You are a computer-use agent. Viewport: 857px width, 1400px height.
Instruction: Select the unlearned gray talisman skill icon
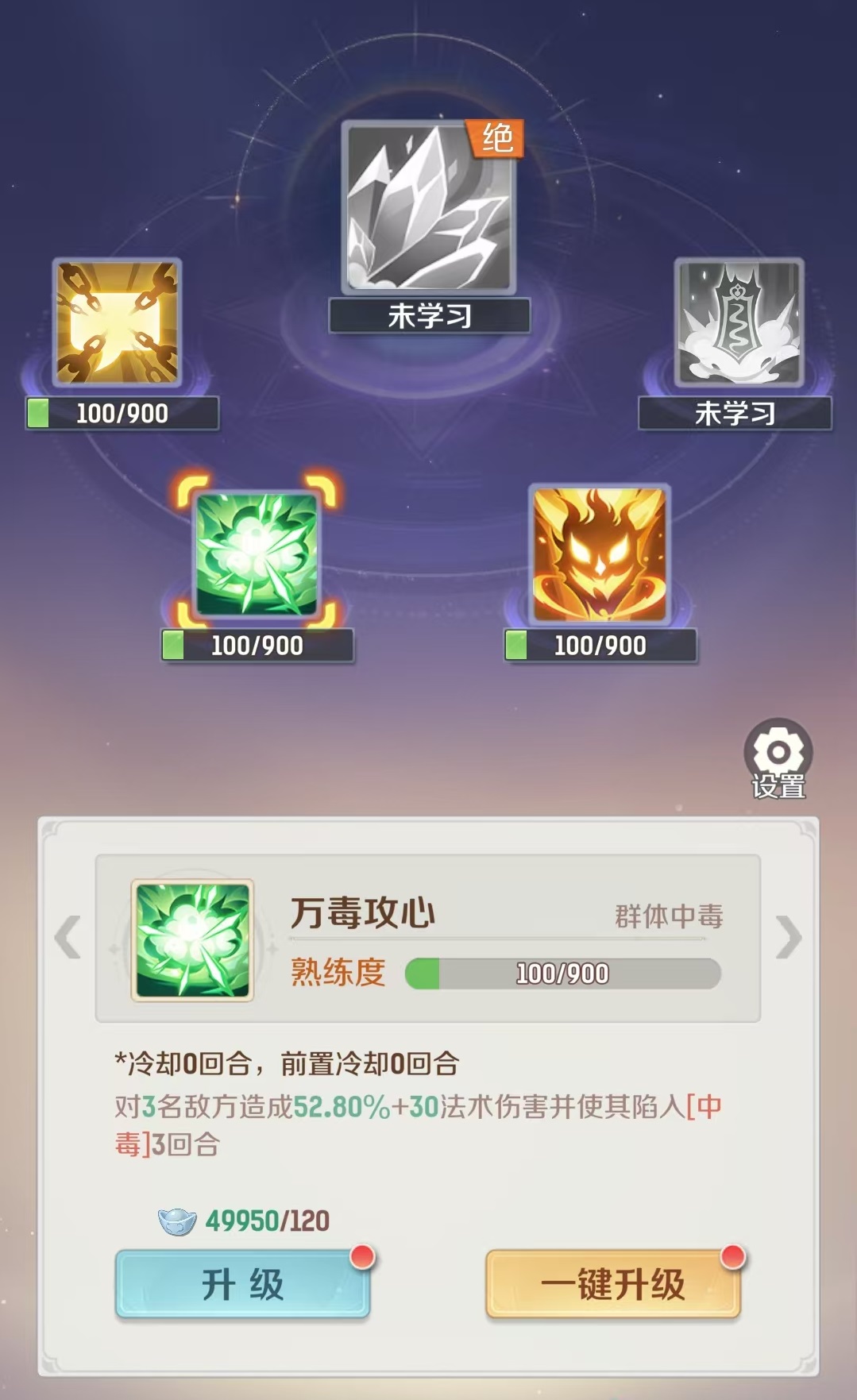pos(739,322)
